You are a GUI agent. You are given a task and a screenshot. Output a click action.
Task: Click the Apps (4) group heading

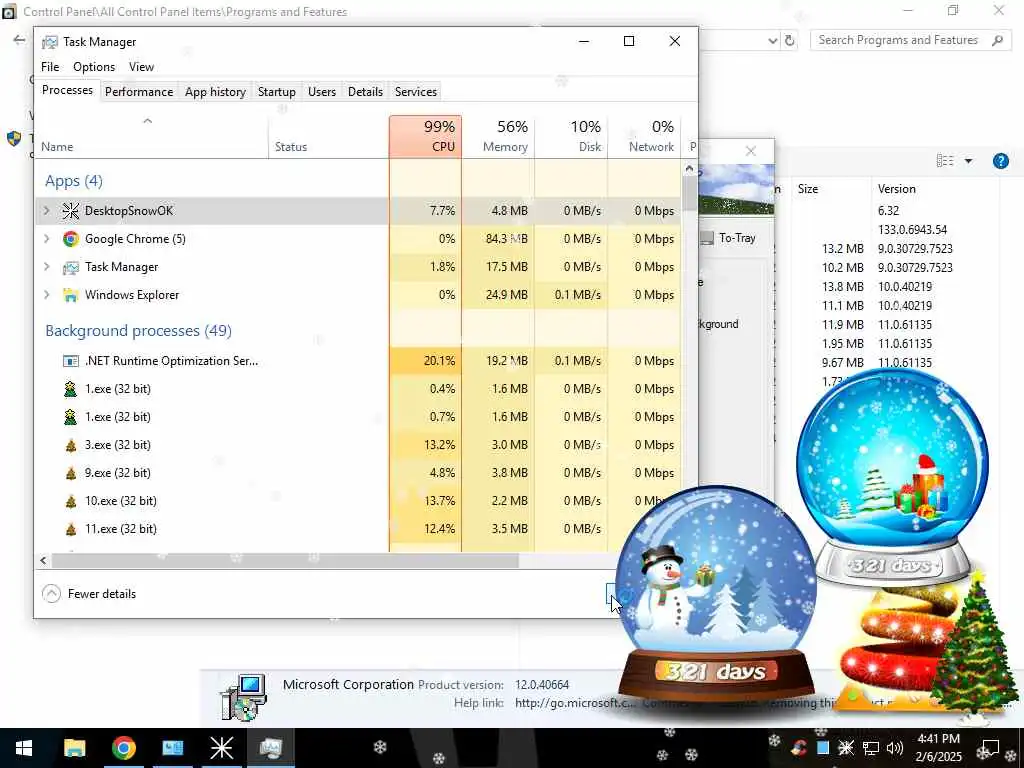(x=74, y=181)
